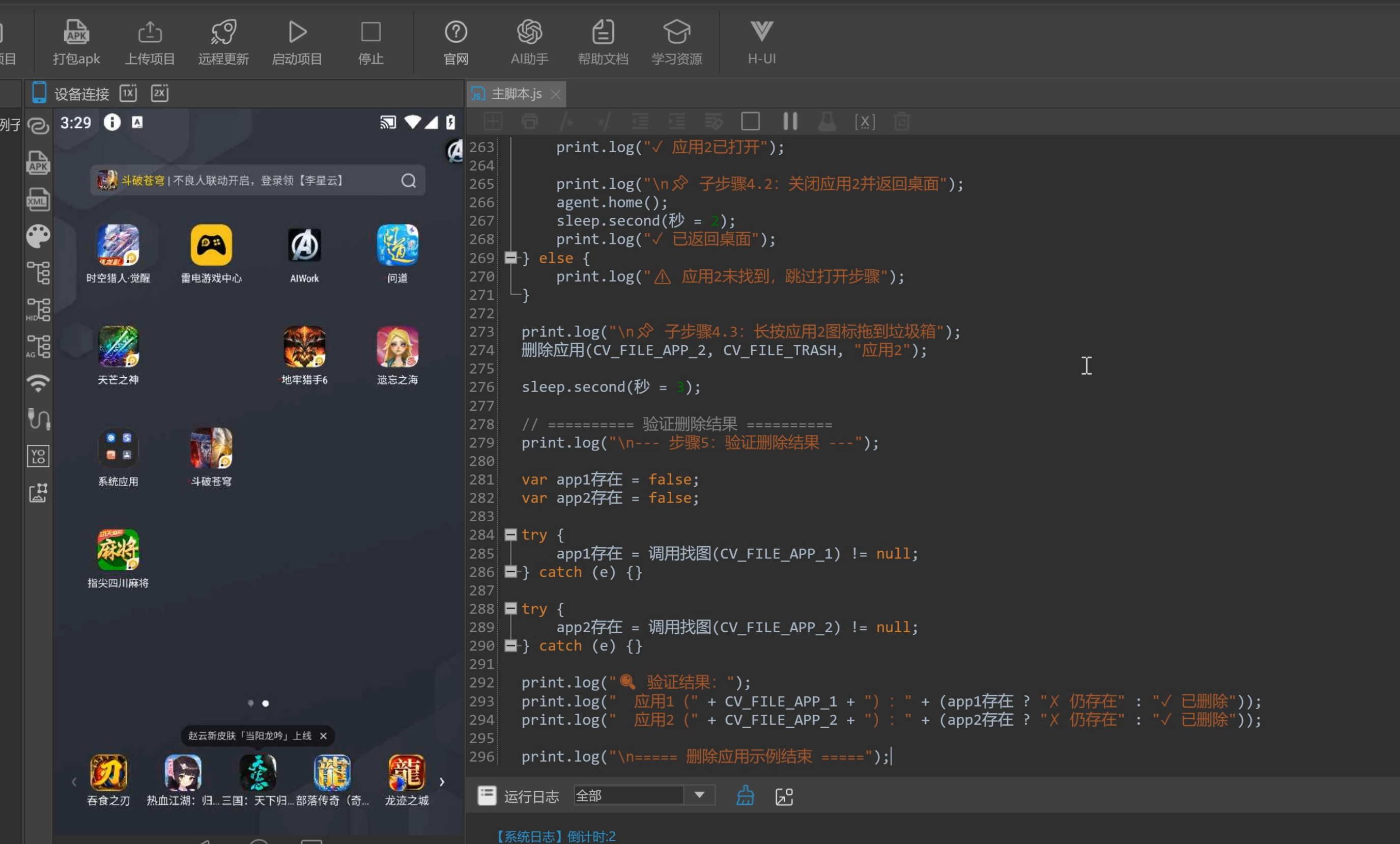Open 帮助文档 help documents

coord(603,43)
